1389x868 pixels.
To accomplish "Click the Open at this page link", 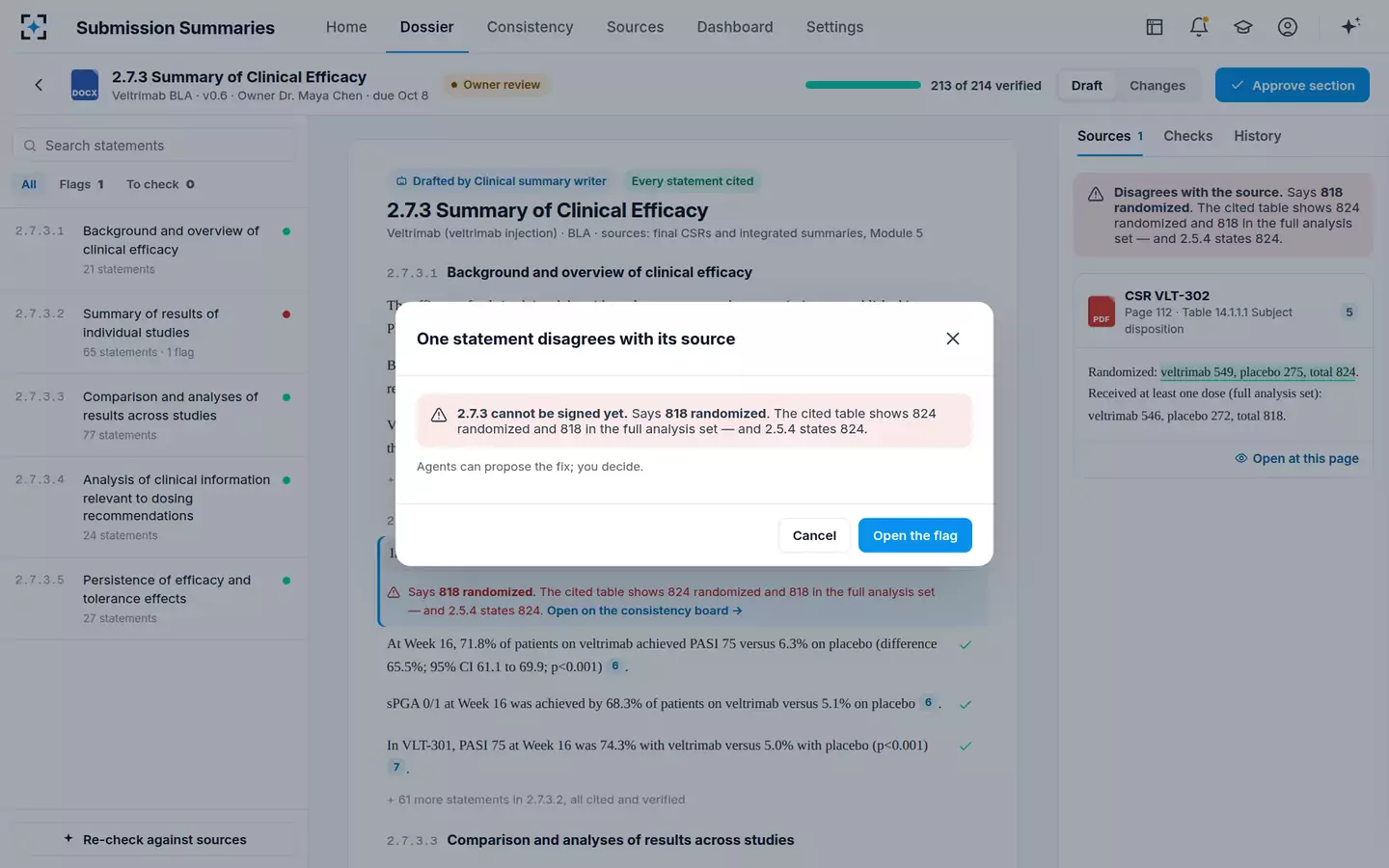I will pos(1296,458).
